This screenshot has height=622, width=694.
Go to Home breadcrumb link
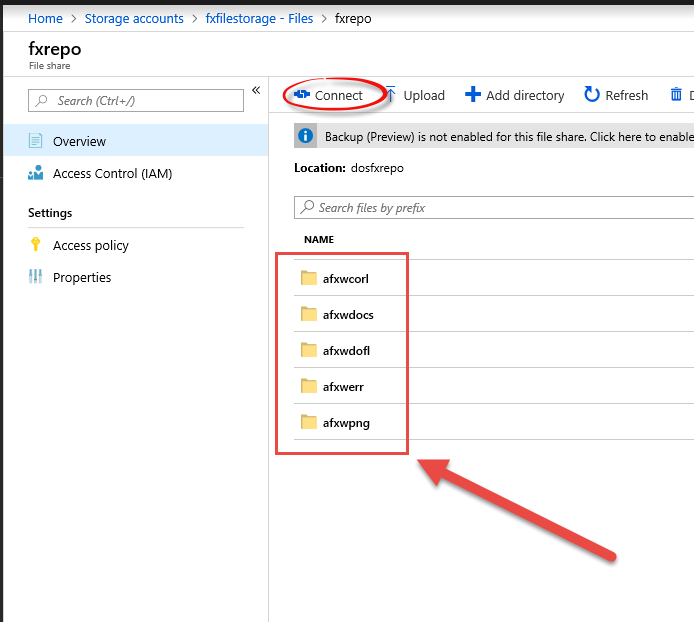click(x=45, y=19)
